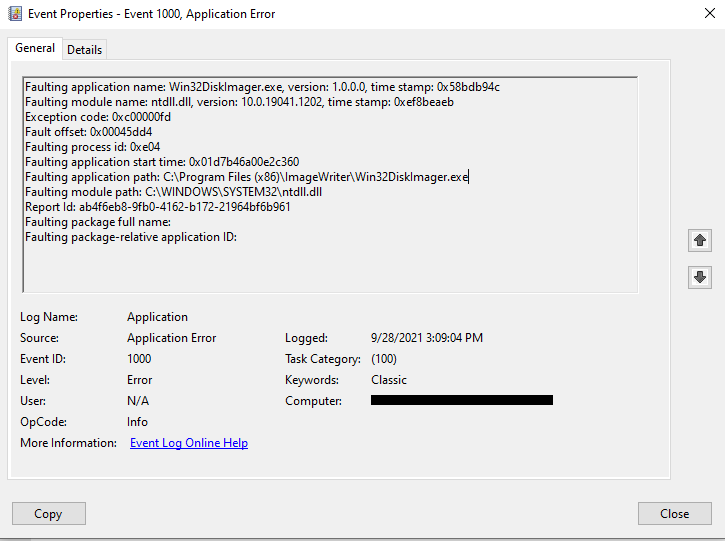Click the up arrow previous event button
Screen dimensions: 725x541
click(x=700, y=240)
